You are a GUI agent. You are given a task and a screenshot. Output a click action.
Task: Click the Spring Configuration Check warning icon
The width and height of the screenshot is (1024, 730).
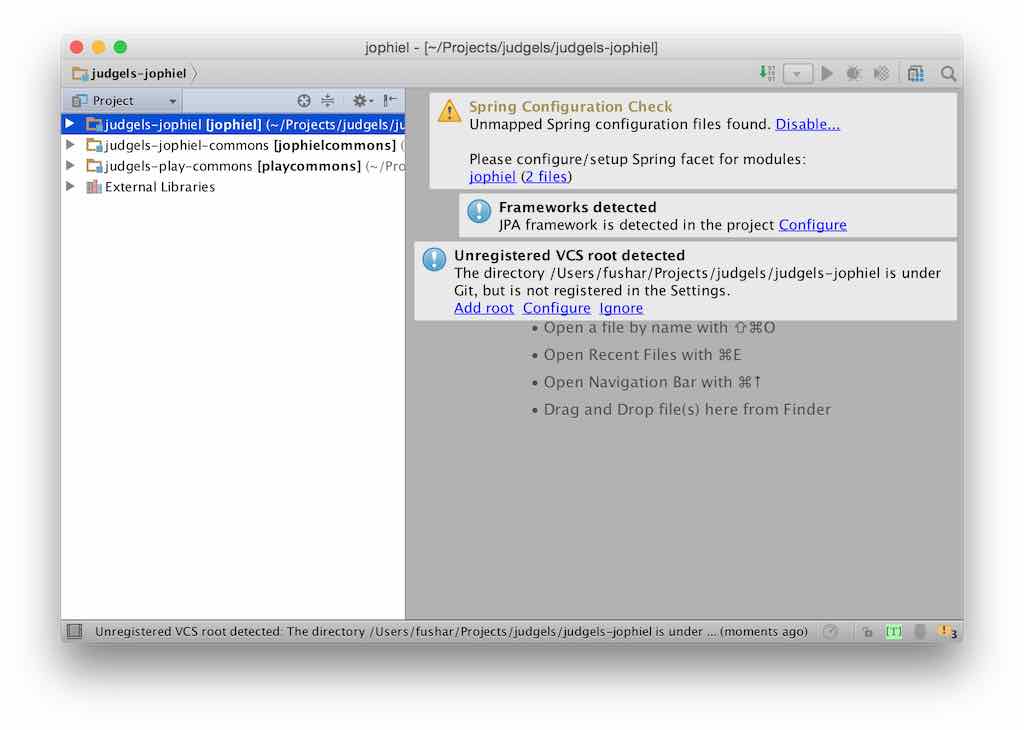coord(449,111)
